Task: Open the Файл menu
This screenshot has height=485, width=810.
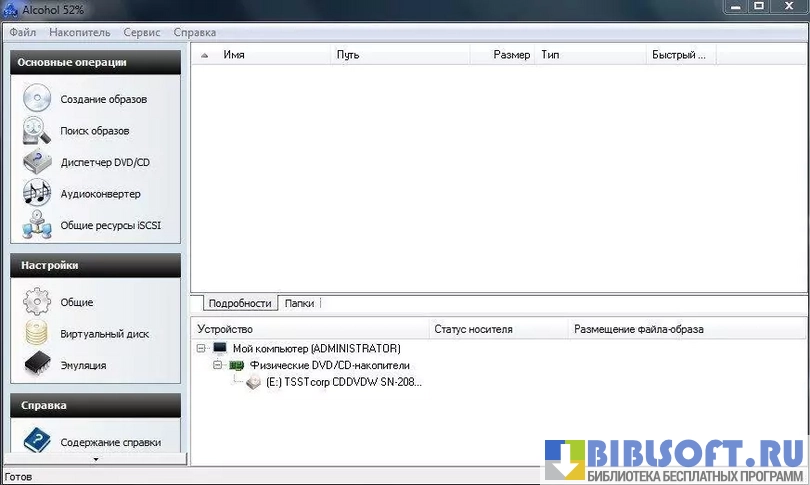Action: click(23, 32)
